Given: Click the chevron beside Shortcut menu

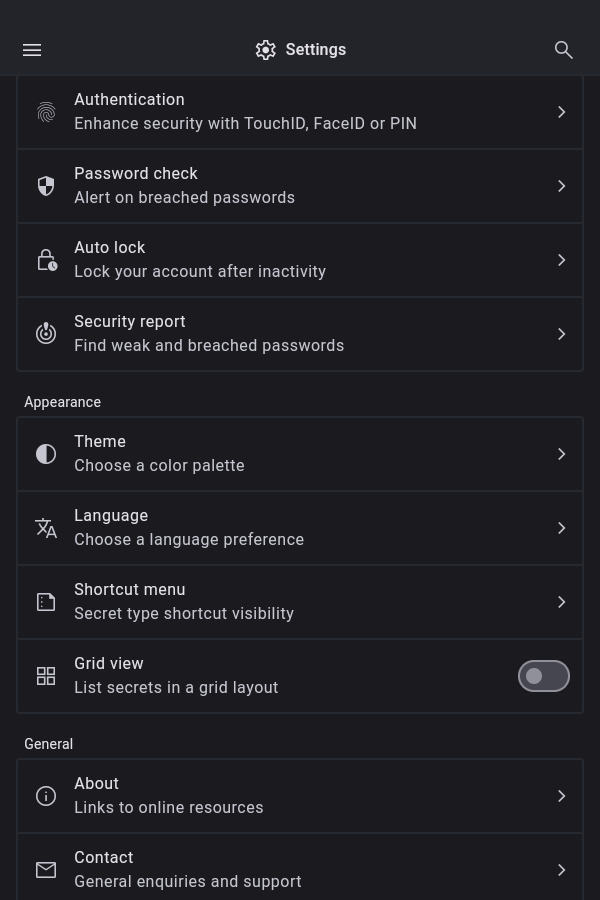Looking at the screenshot, I should 562,602.
